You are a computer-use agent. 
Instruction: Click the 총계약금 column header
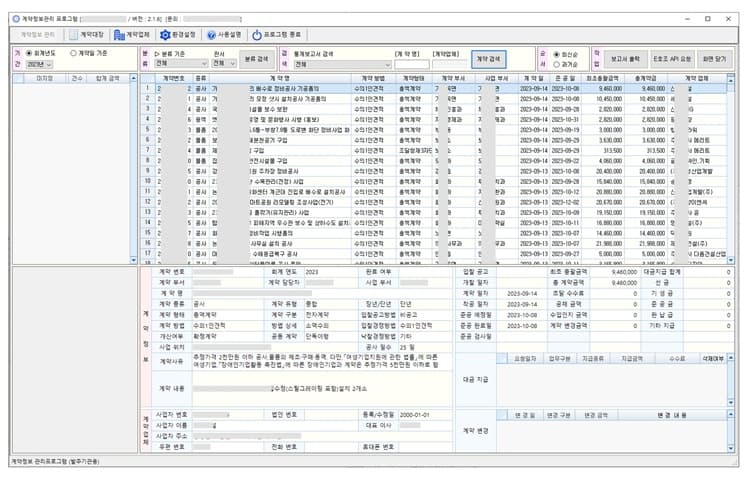click(645, 78)
